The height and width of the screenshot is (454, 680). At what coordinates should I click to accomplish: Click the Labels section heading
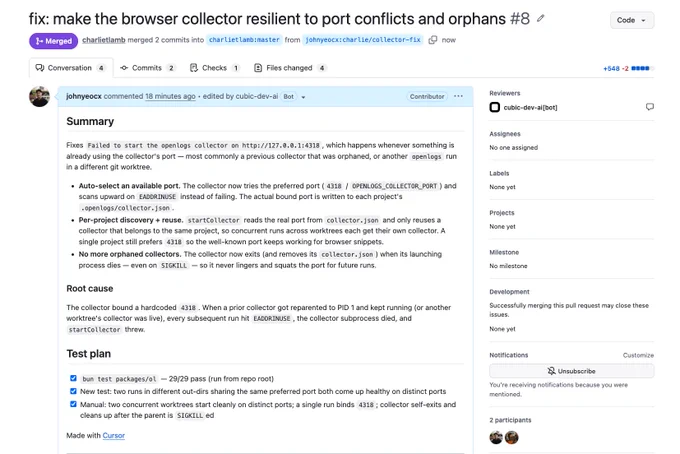[x=499, y=173]
